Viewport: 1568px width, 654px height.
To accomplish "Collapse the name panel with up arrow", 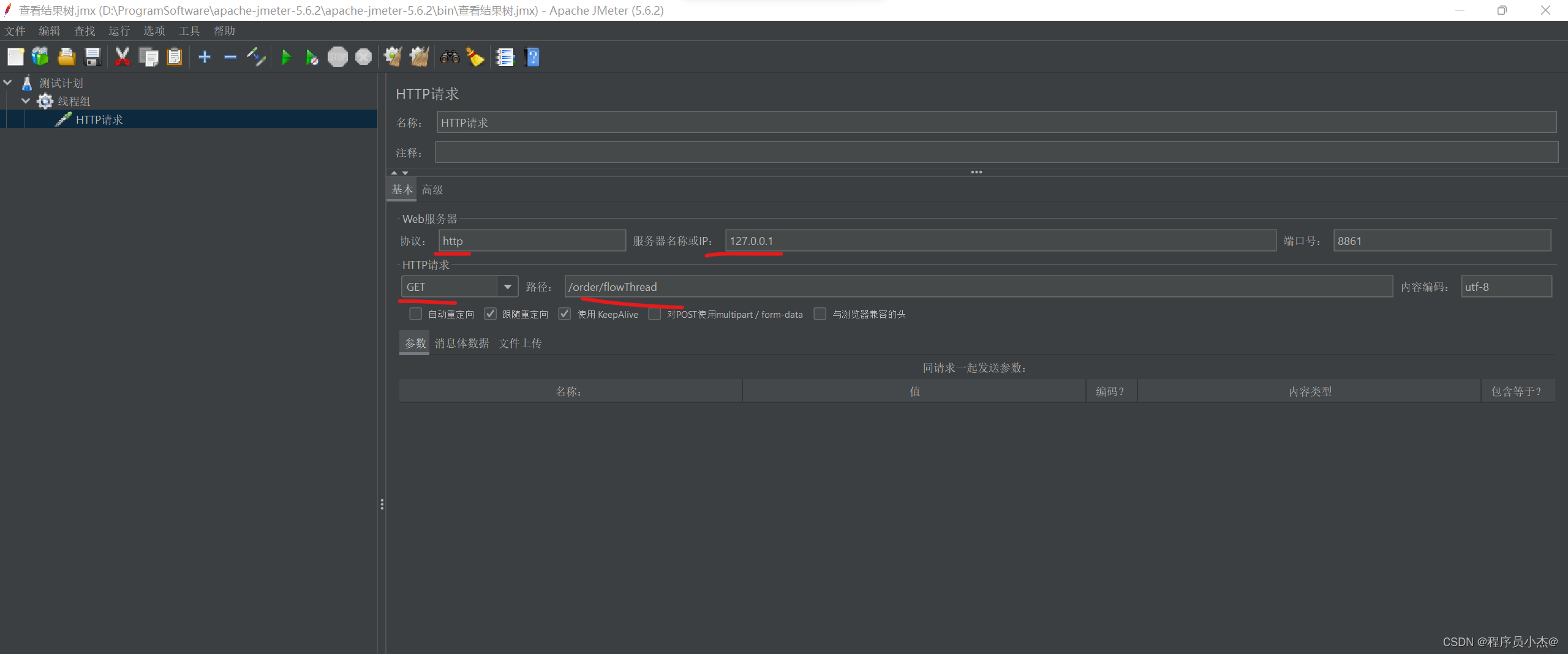I will 394,173.
